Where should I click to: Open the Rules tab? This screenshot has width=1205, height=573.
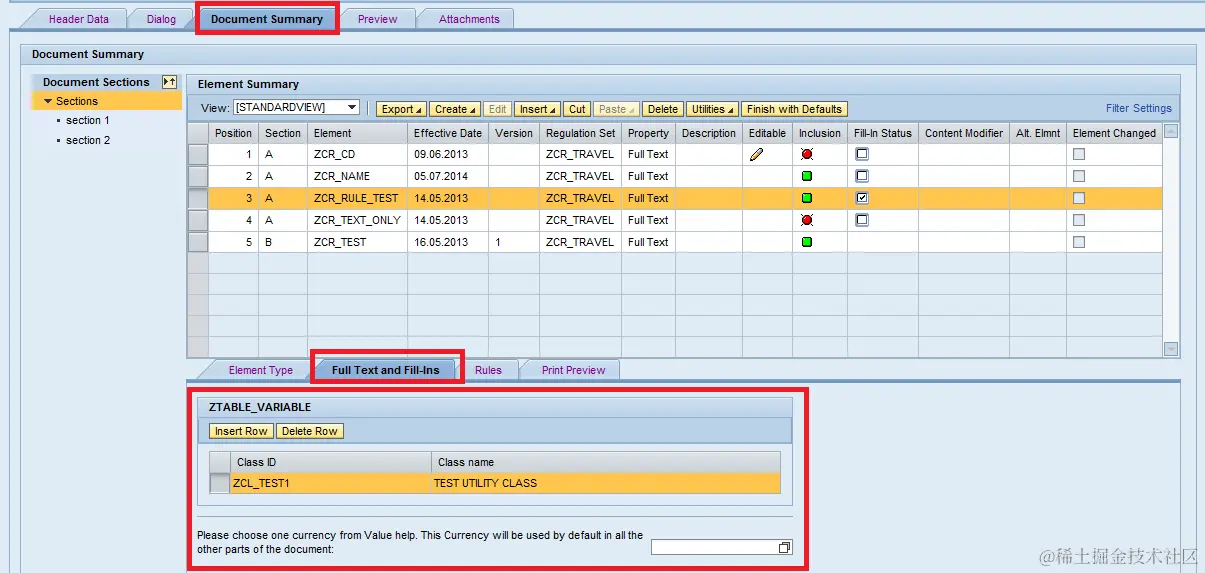[488, 370]
